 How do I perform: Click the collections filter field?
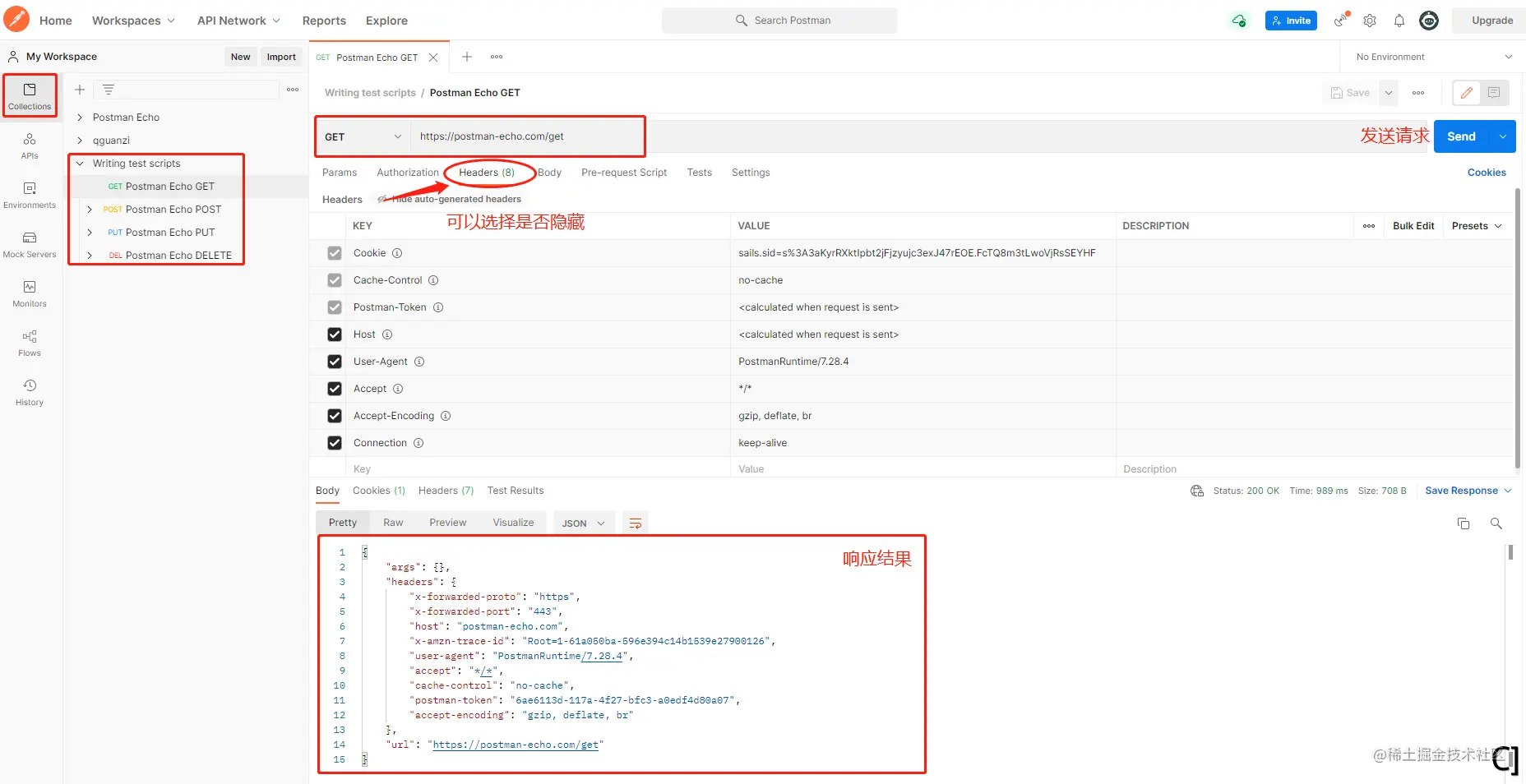pos(187,90)
